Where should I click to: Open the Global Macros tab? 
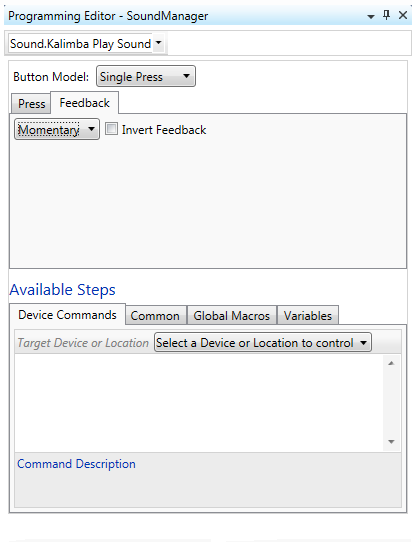(232, 316)
